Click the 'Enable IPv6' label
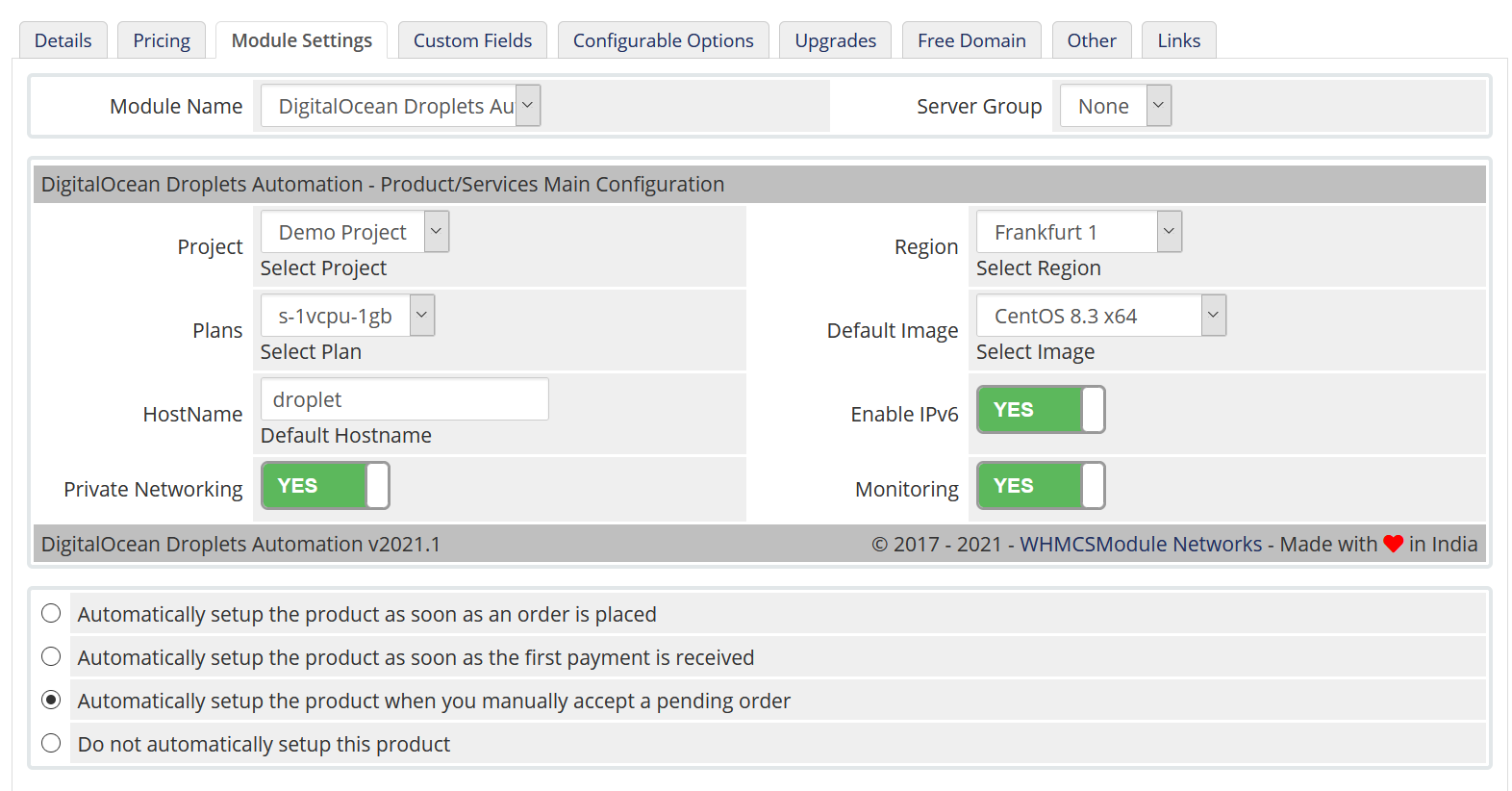 click(904, 415)
